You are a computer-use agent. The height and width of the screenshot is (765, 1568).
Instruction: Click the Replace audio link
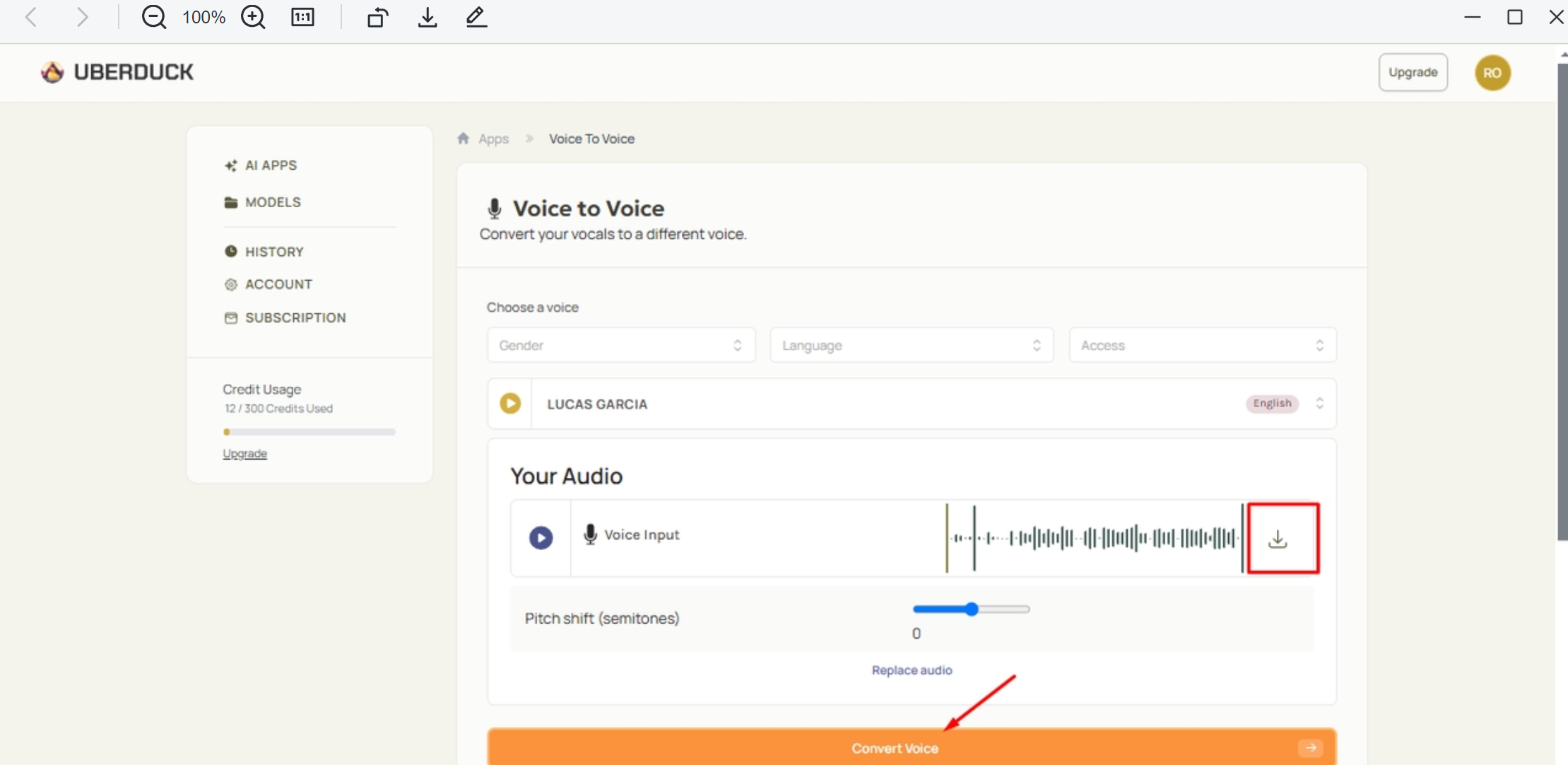[912, 670]
